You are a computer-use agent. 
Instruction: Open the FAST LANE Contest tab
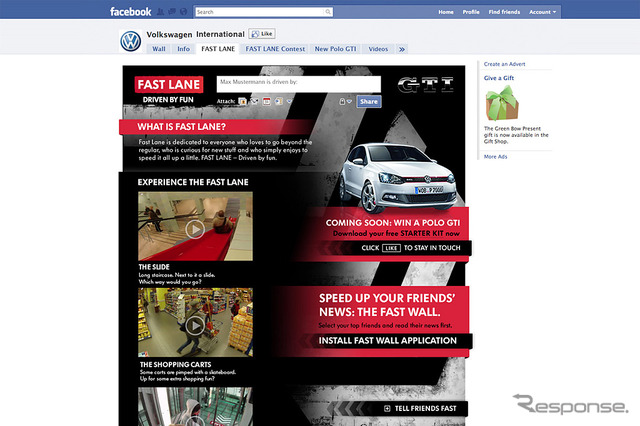[x=275, y=49]
